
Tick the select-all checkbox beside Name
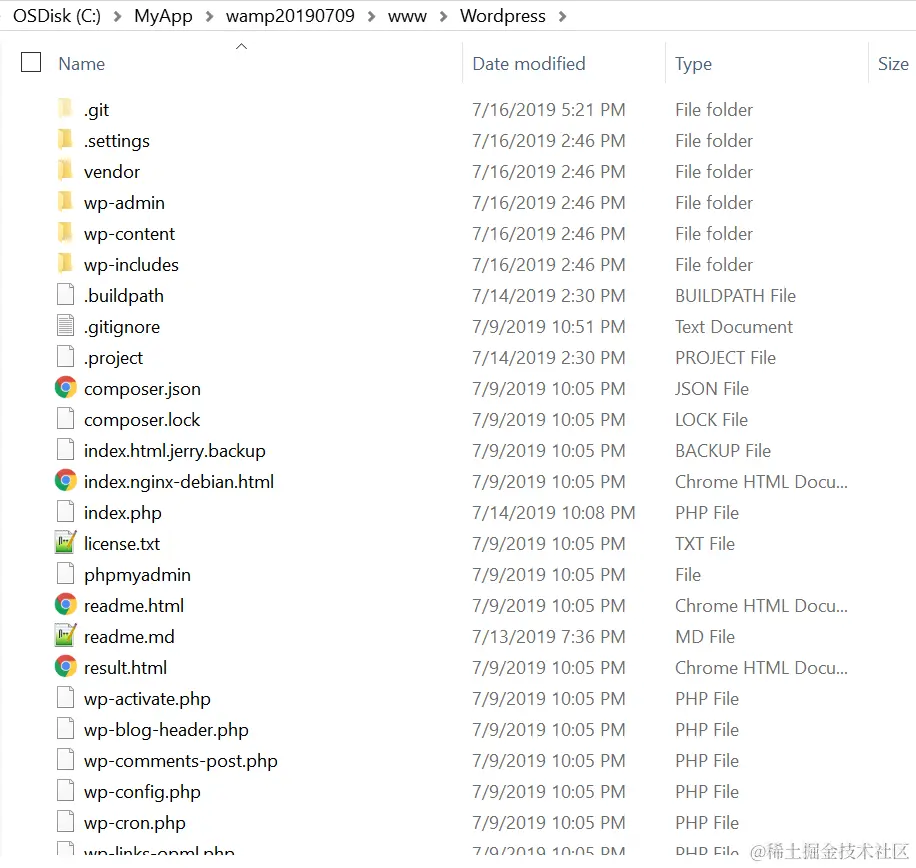(31, 63)
